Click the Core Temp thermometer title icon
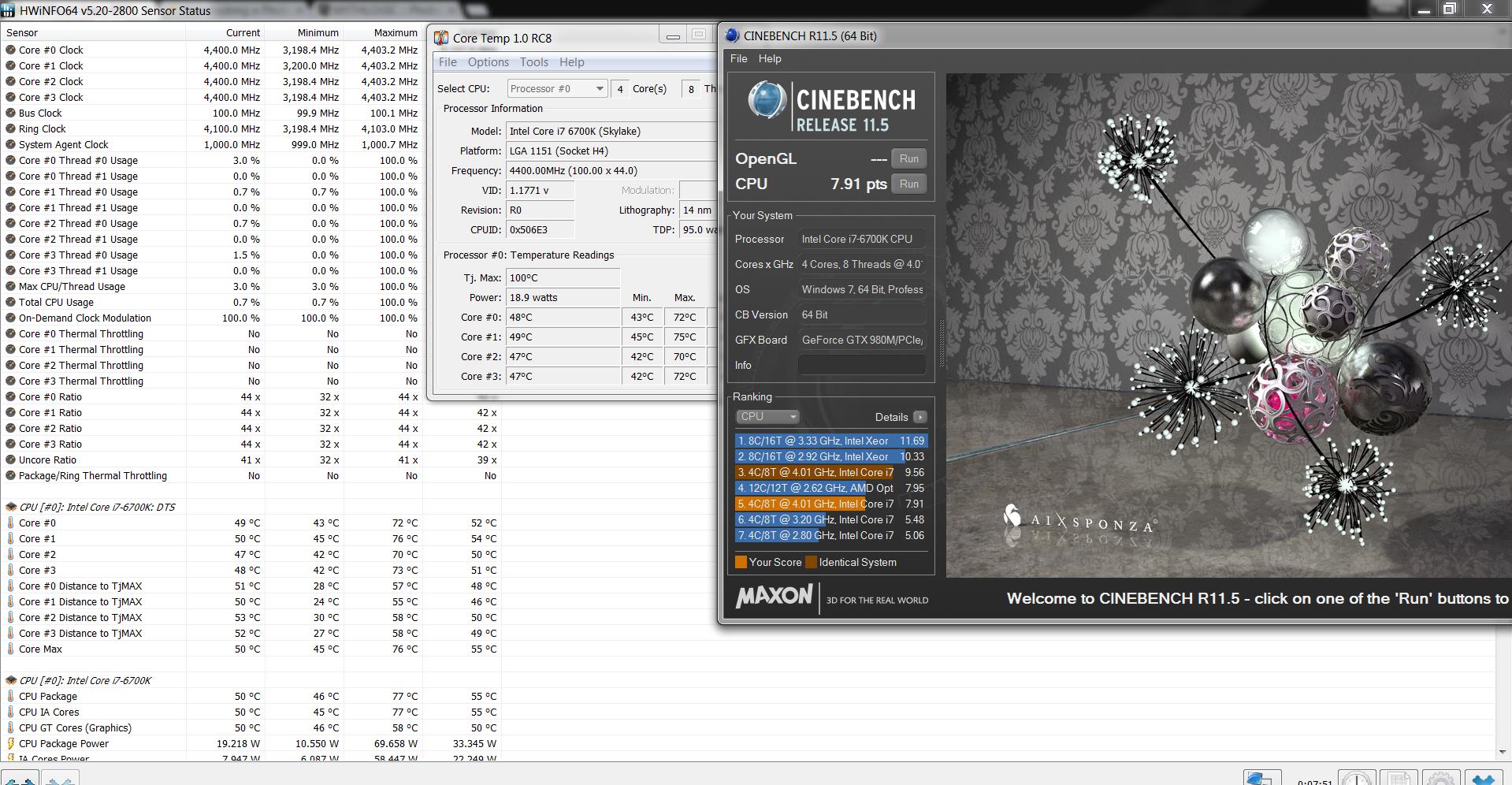Viewport: 1512px width, 785px height. (440, 38)
